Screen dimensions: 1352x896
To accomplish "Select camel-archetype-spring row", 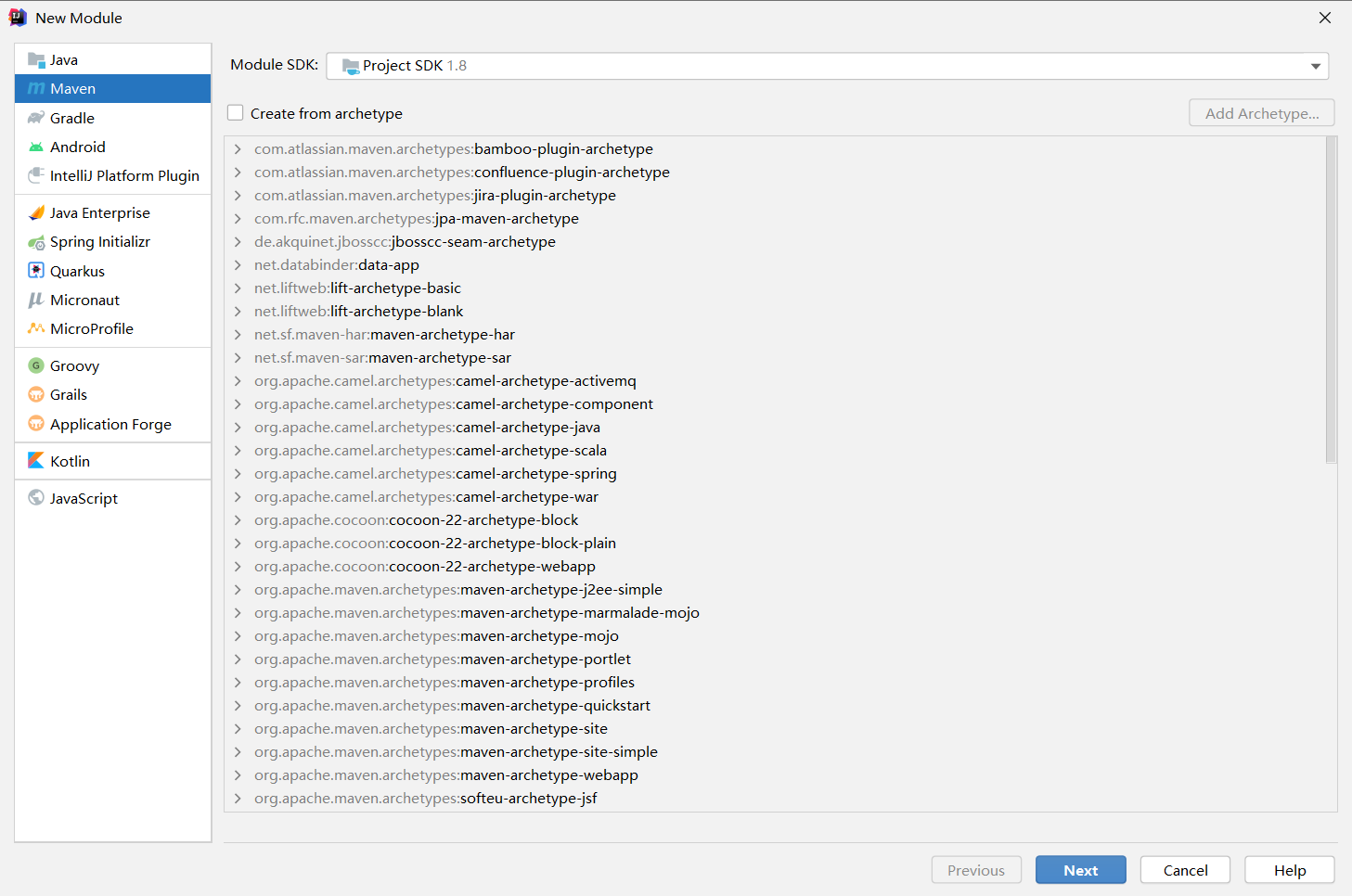I will [775, 474].
